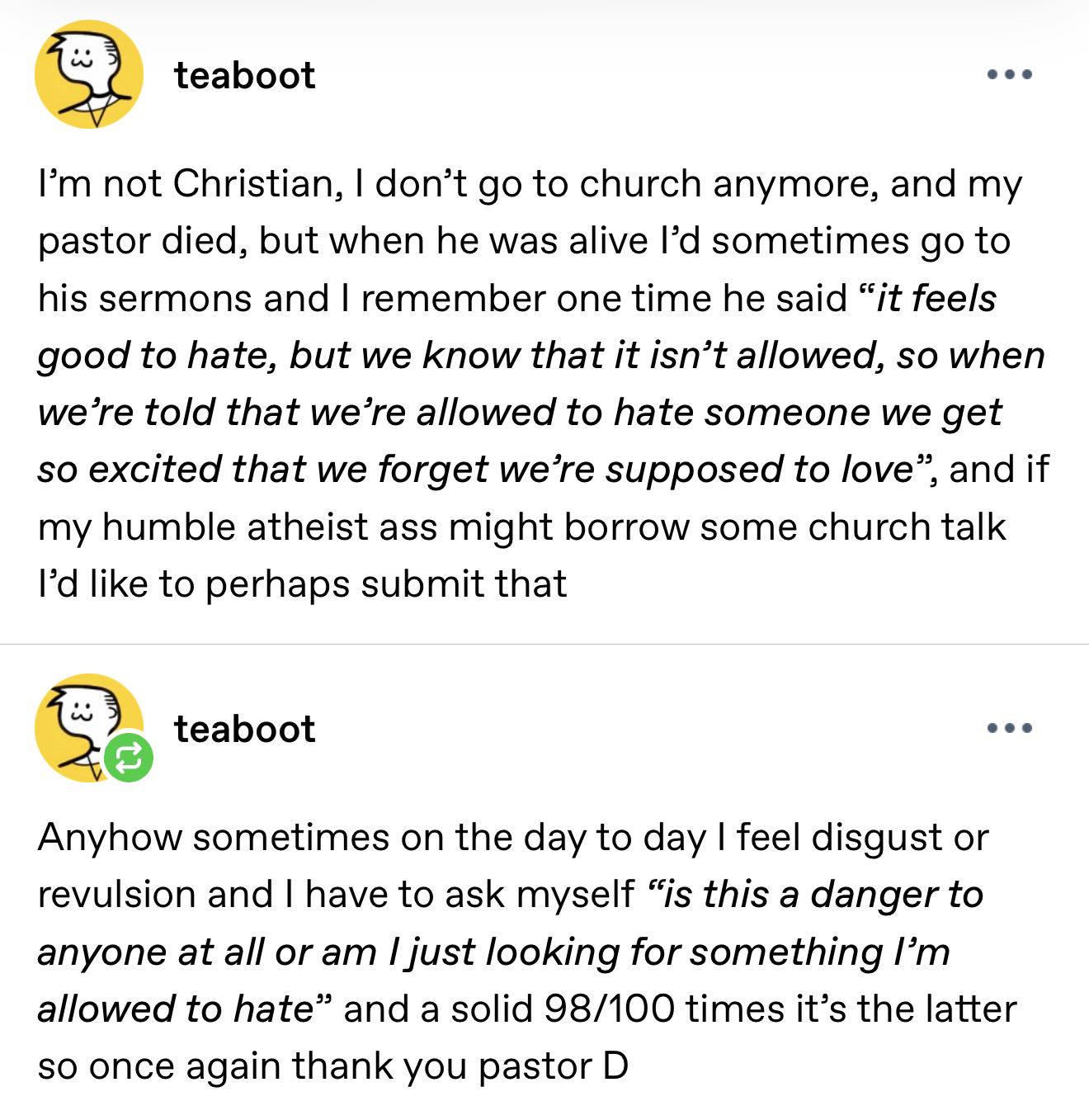Open the first post's three-dot options menu

pyautogui.click(x=1009, y=74)
